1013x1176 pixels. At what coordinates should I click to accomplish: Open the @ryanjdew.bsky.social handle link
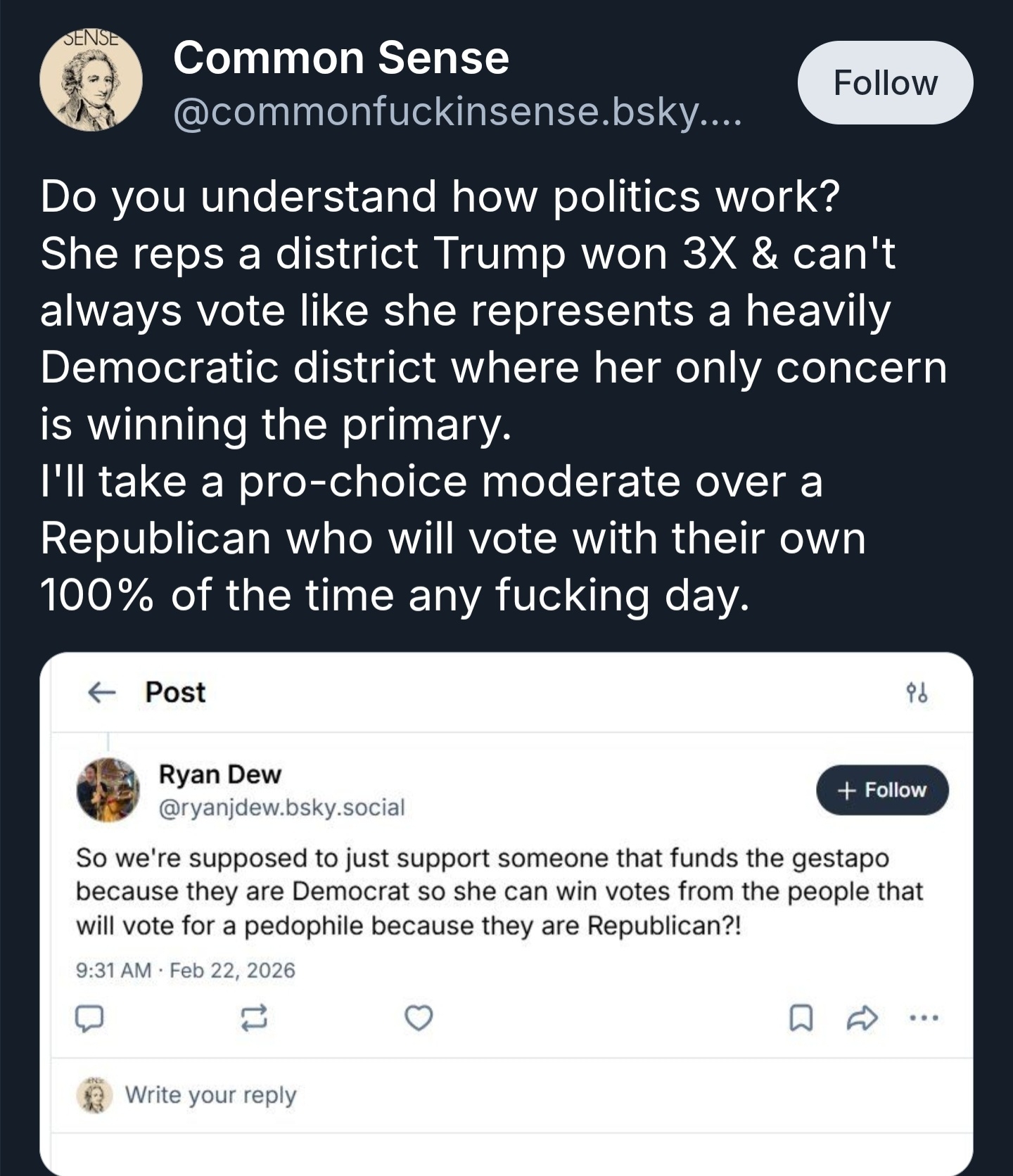pyautogui.click(x=282, y=807)
